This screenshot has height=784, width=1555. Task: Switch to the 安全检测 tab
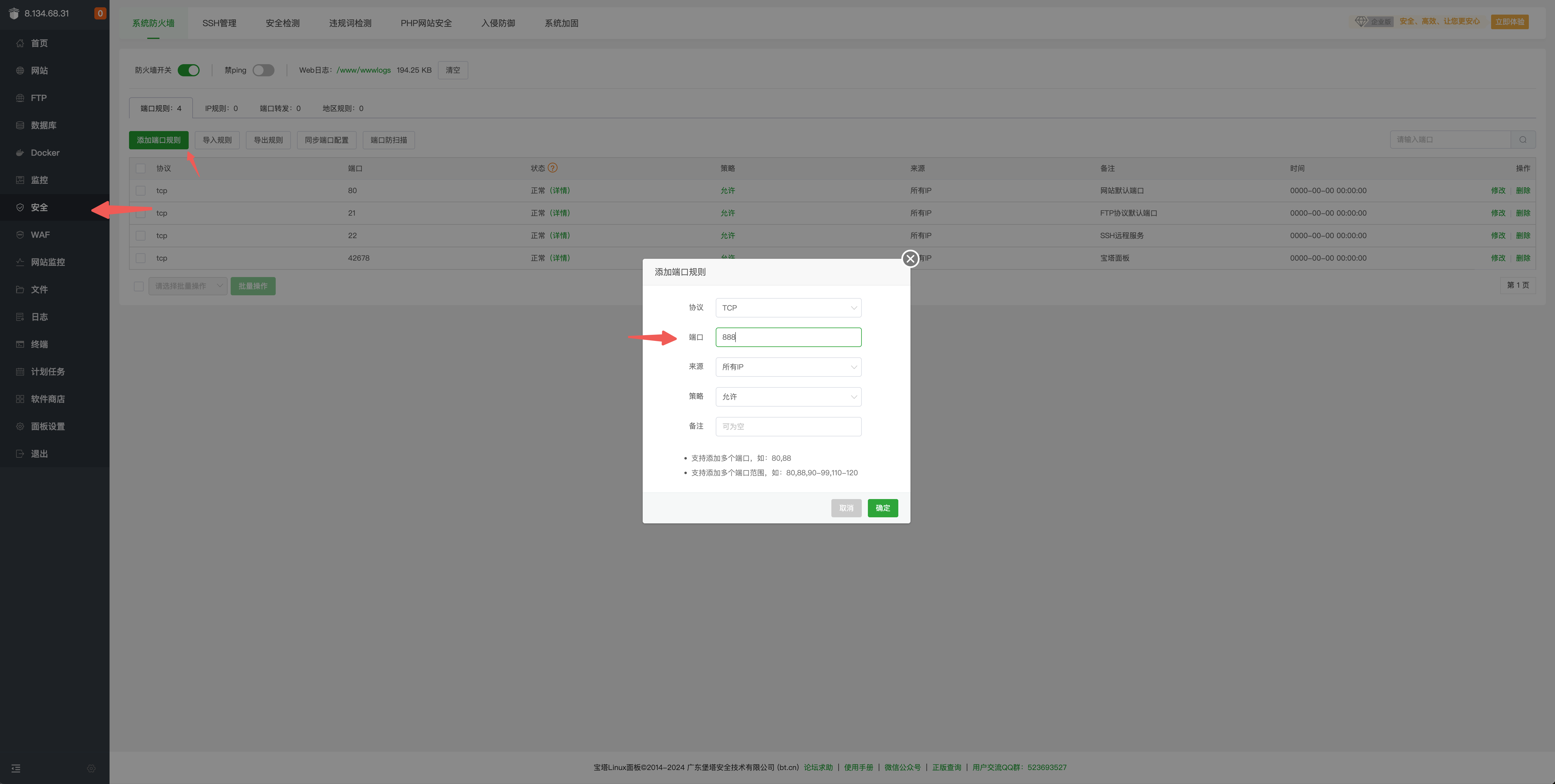(282, 23)
